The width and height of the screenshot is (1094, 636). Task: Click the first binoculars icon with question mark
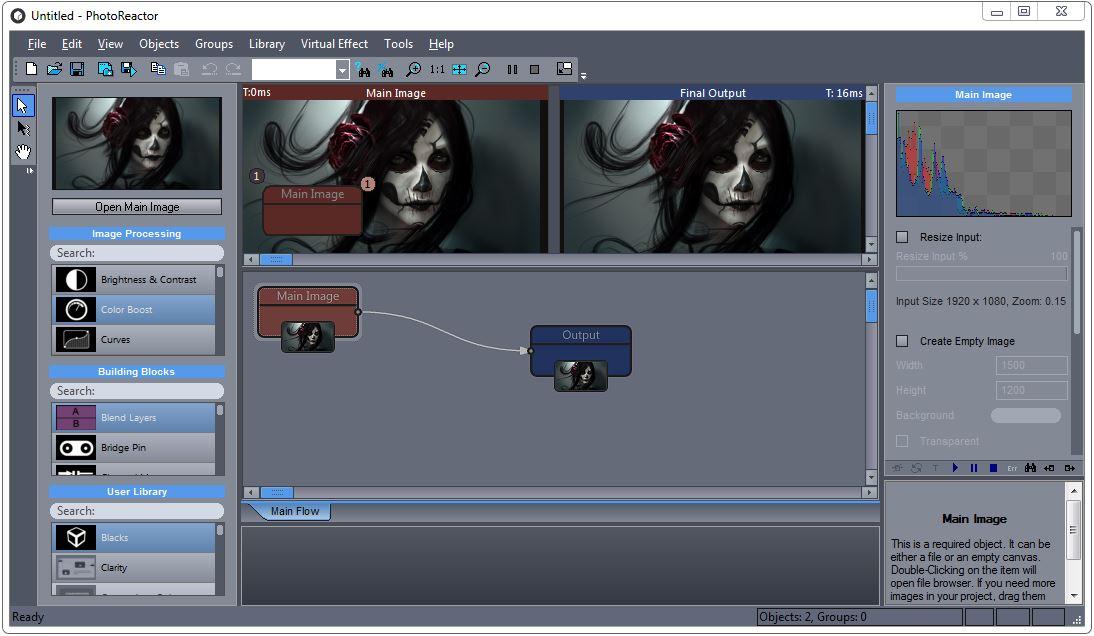(x=363, y=69)
